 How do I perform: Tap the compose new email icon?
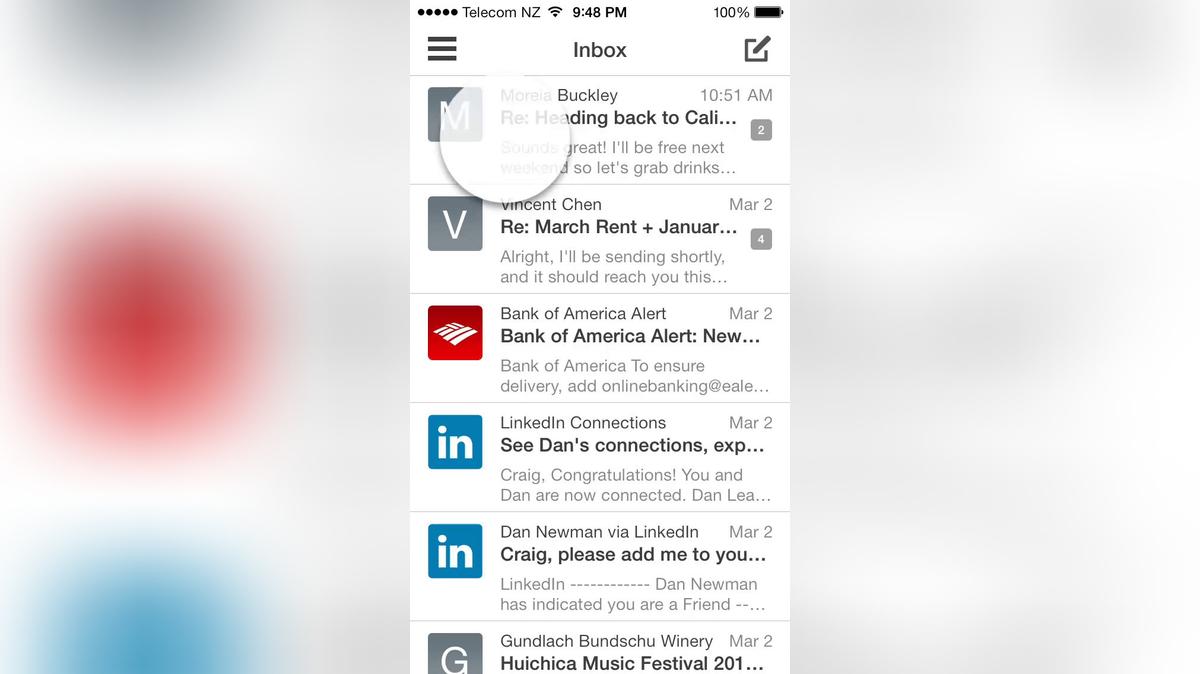tap(757, 49)
